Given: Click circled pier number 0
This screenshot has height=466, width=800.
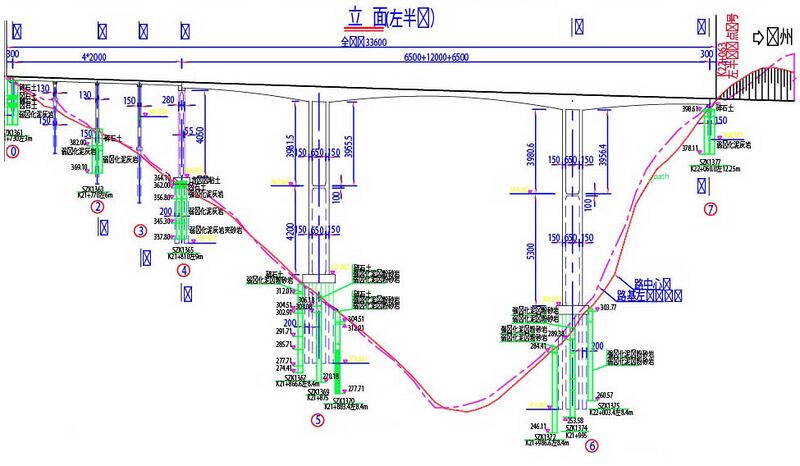Looking at the screenshot, I should pos(12,152).
